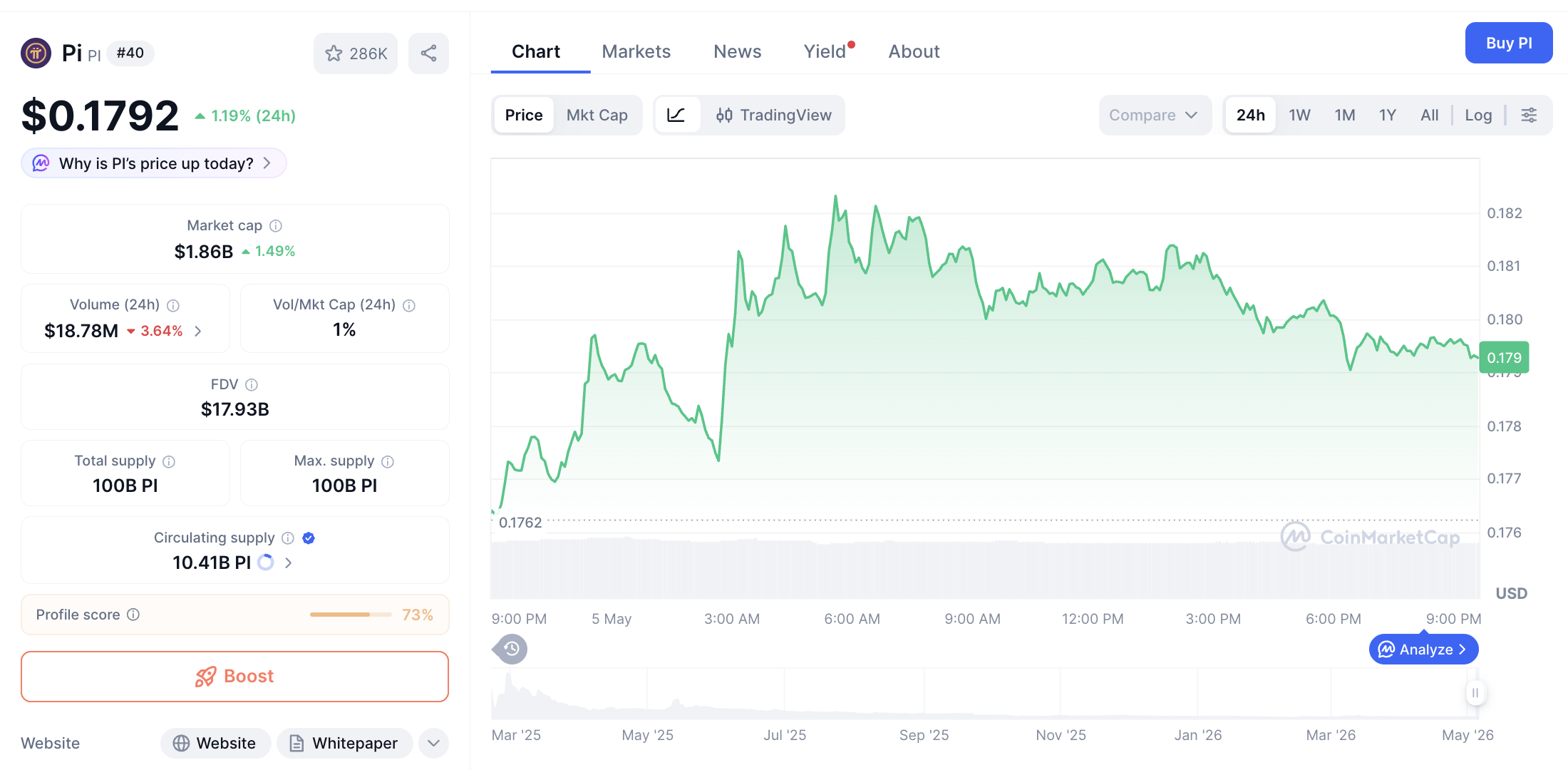Click the Circulating supply info icon
The image size is (1568, 770).
coord(288,538)
